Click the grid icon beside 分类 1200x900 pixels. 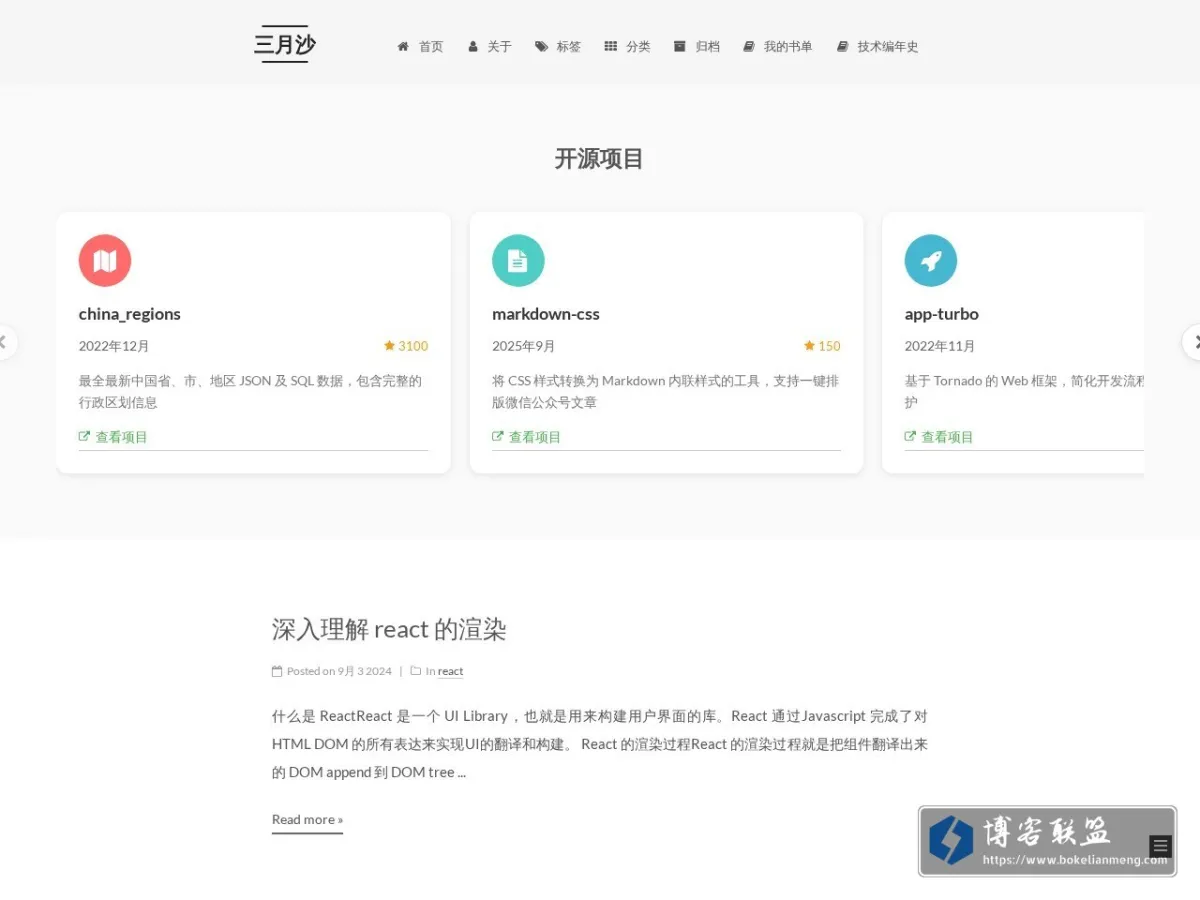(x=611, y=47)
